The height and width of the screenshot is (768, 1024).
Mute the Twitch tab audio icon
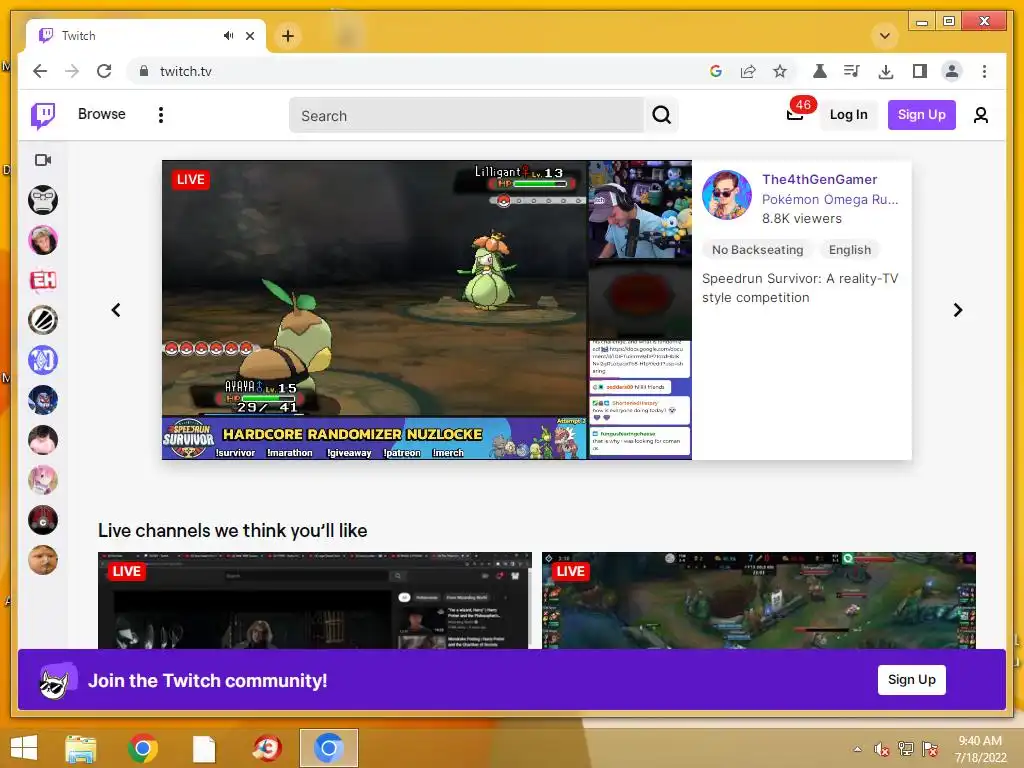[x=228, y=36]
